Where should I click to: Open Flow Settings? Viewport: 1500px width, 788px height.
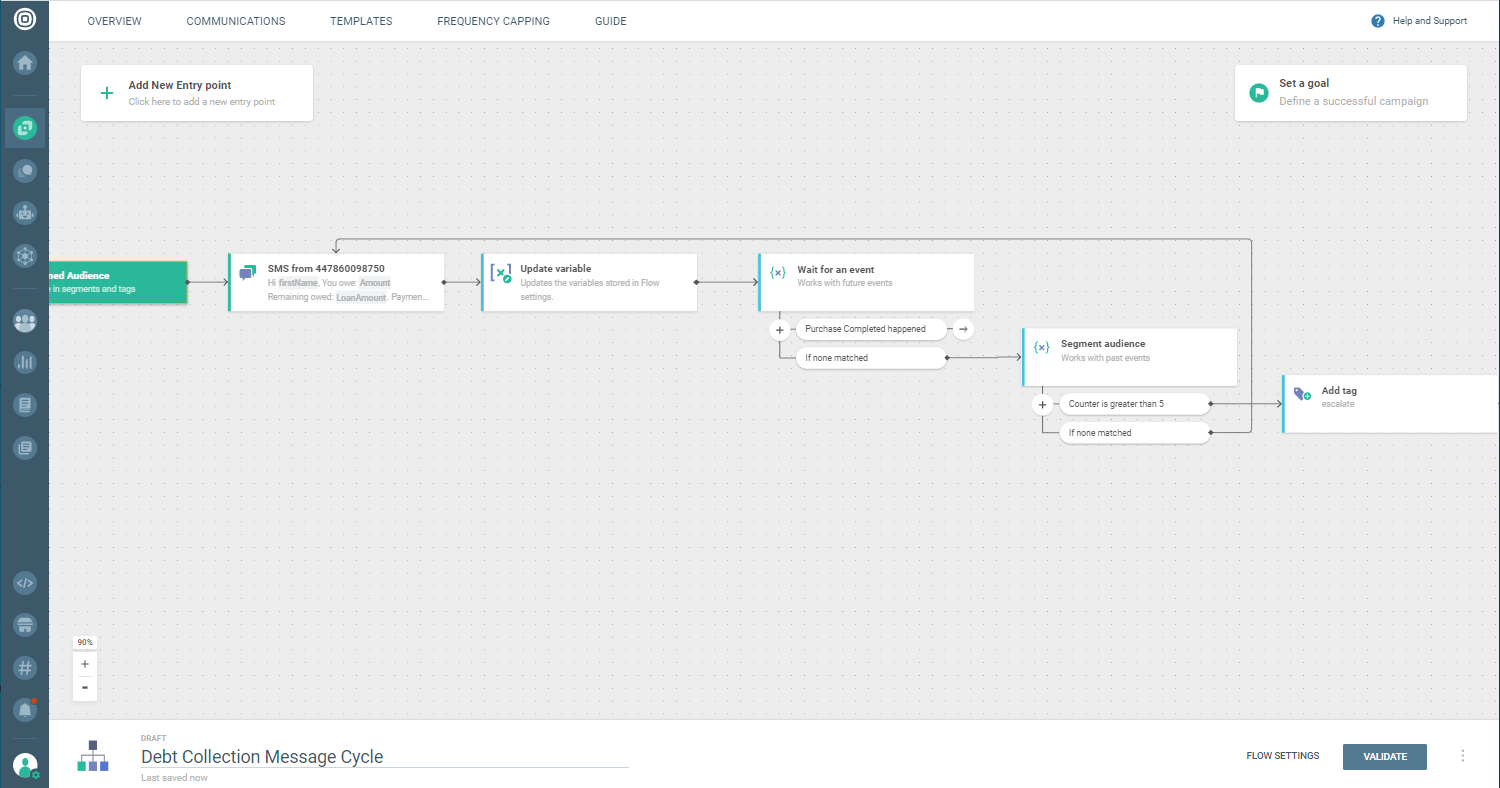1282,757
